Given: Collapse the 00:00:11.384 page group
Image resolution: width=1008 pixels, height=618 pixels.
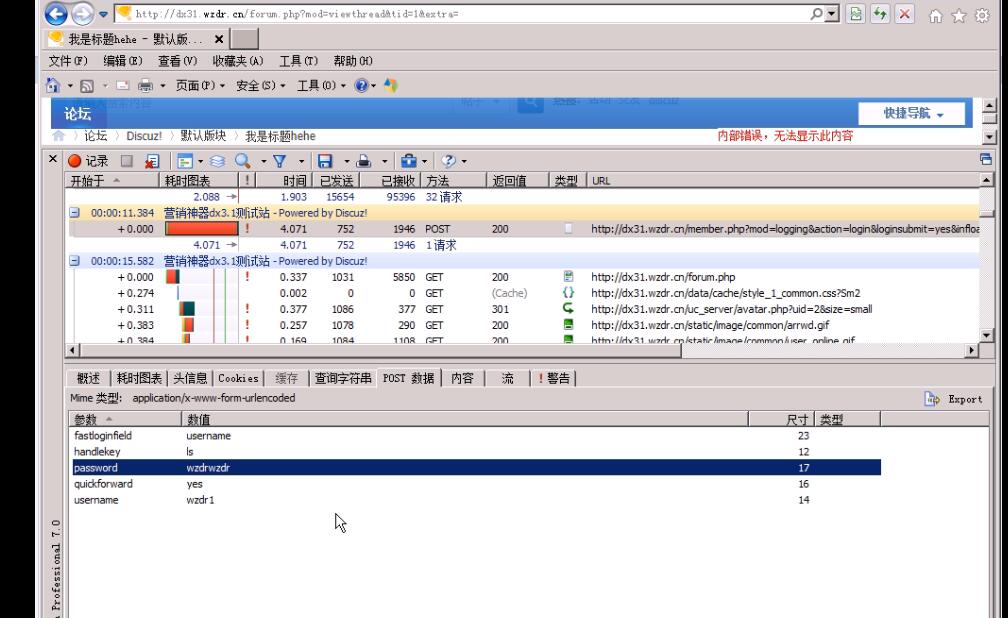Looking at the screenshot, I should pos(75,213).
